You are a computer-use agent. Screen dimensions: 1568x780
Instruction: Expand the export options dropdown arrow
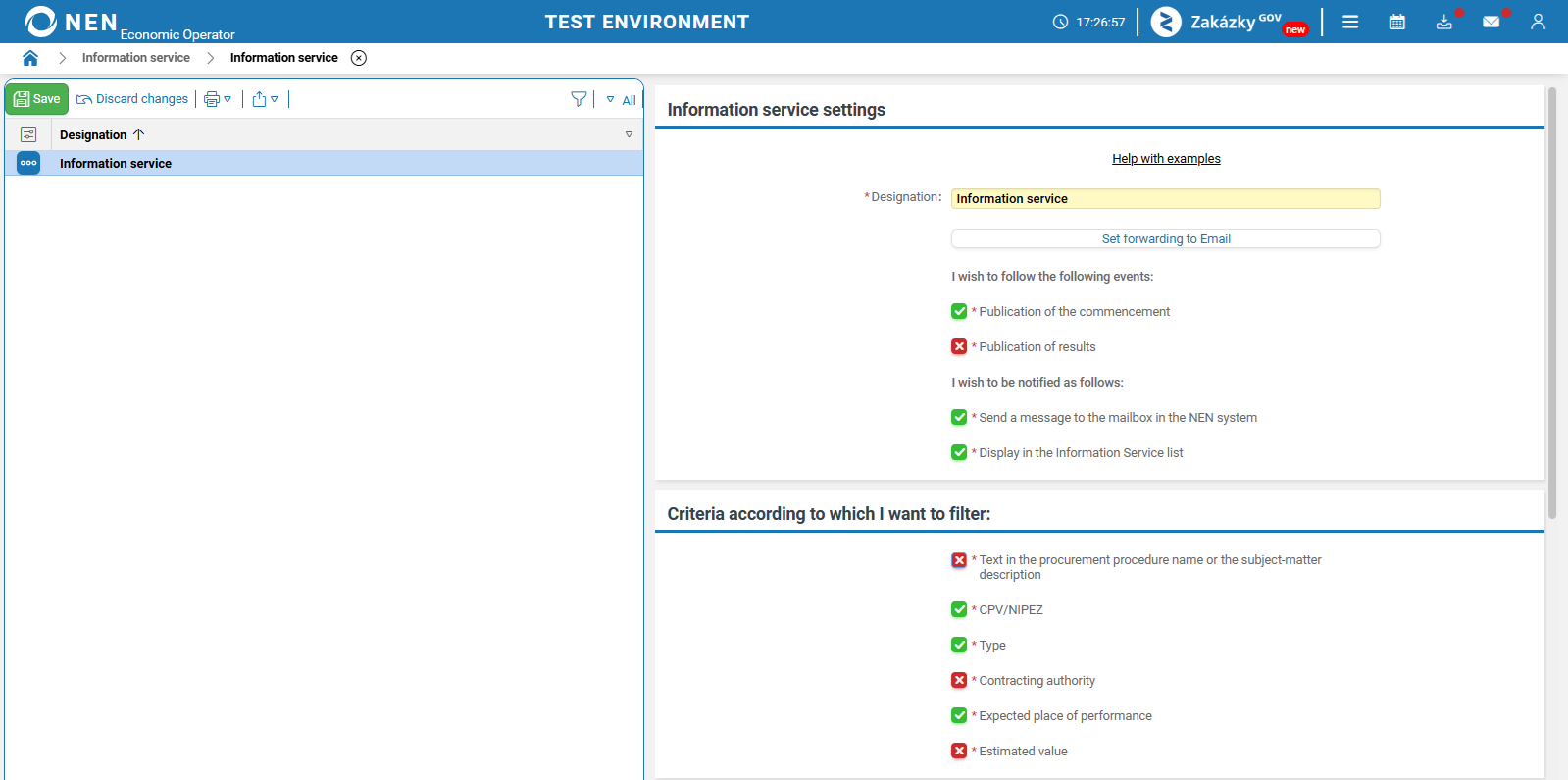click(x=275, y=99)
